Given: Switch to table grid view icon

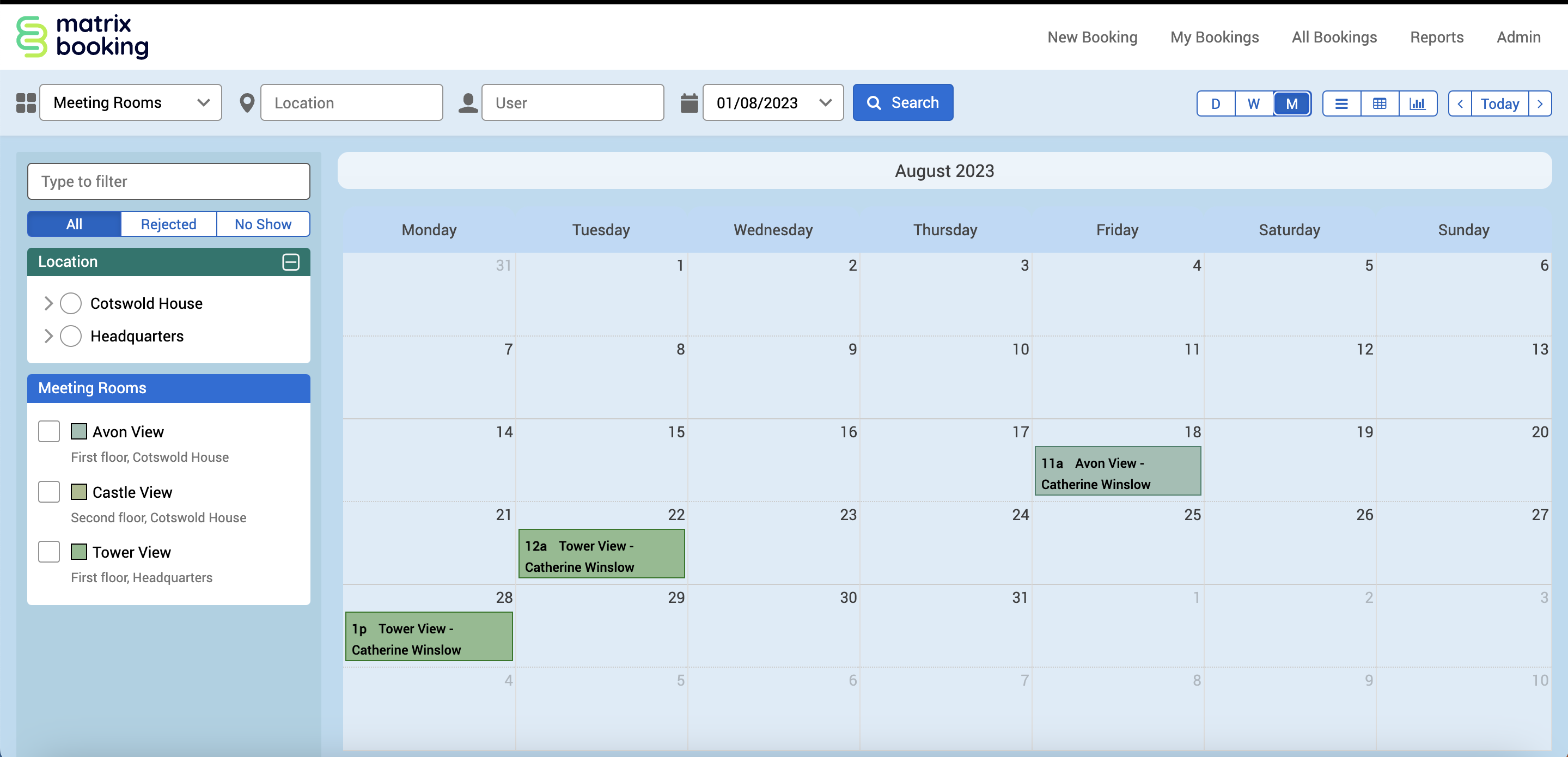Looking at the screenshot, I should coord(1380,103).
